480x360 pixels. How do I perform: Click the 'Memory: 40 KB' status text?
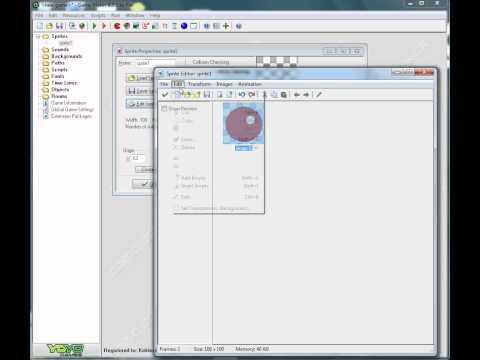pyautogui.click(x=252, y=349)
